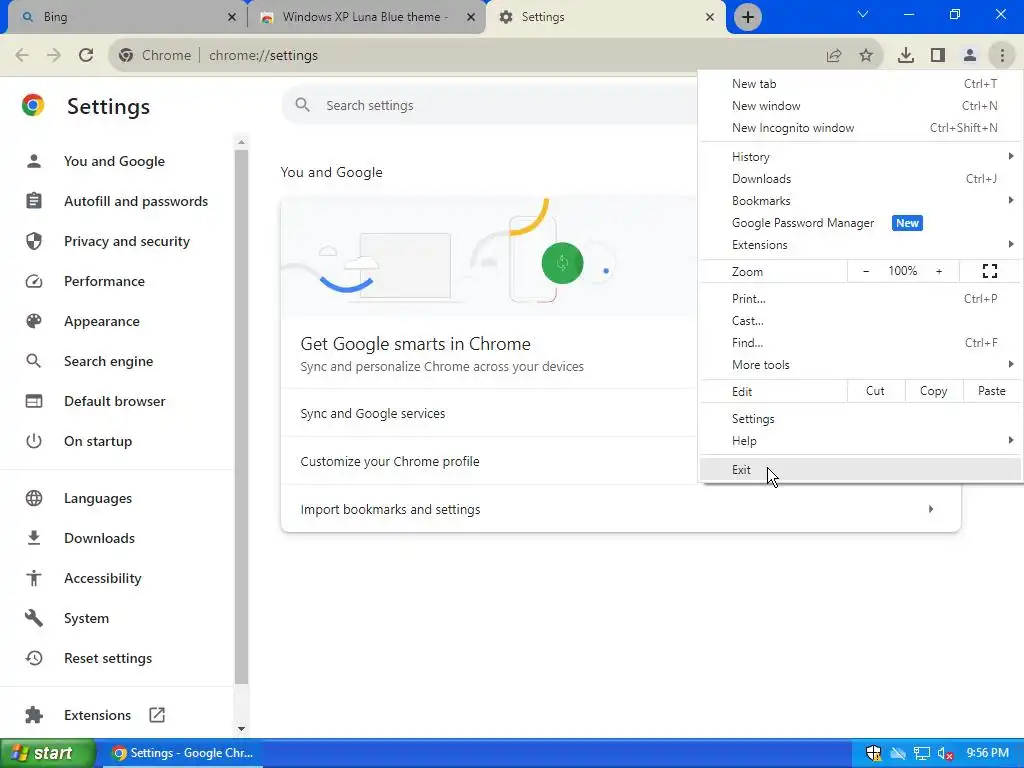Open the tab search chevron in title bar
The image size is (1024, 768).
pyautogui.click(x=863, y=14)
